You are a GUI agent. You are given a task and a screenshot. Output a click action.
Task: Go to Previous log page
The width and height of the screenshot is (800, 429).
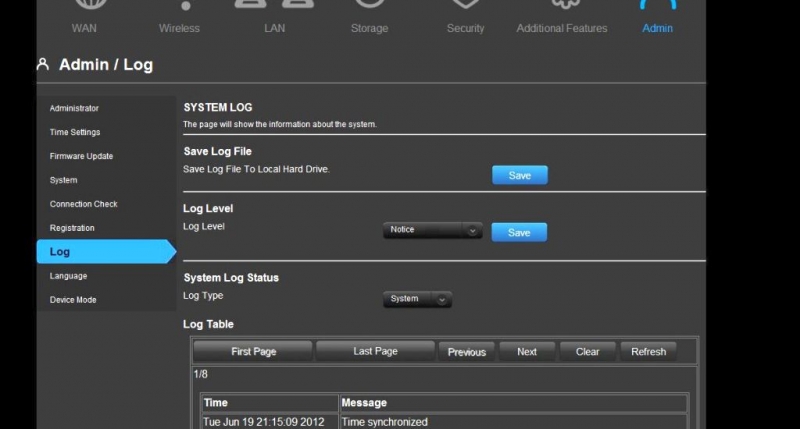tap(466, 352)
